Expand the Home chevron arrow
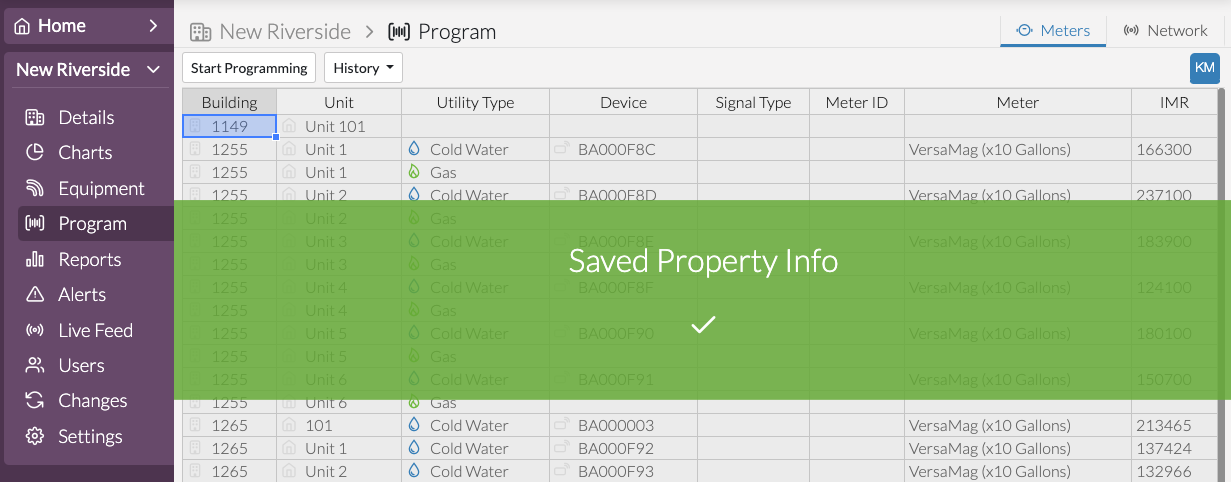The image size is (1231, 482). coord(153,26)
